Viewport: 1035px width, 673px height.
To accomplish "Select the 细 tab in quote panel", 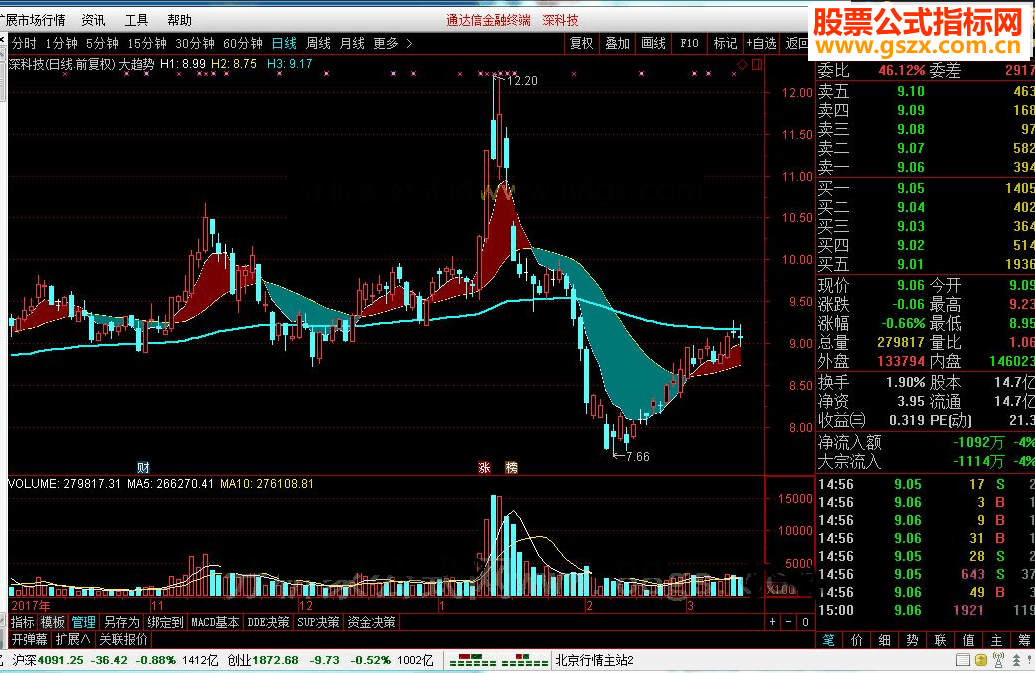I will tap(885, 639).
